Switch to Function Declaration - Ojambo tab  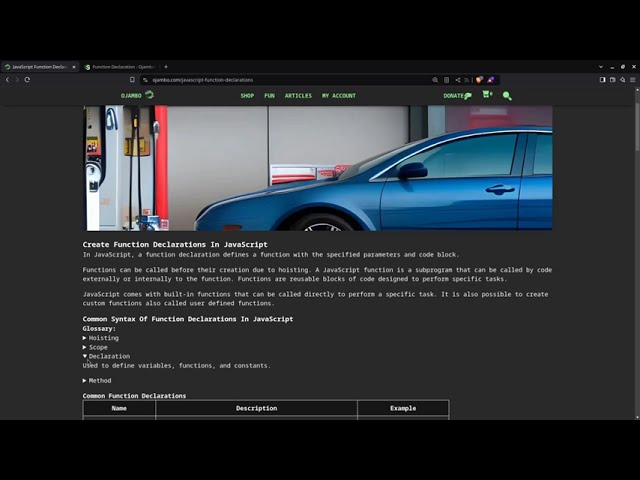(x=120, y=67)
